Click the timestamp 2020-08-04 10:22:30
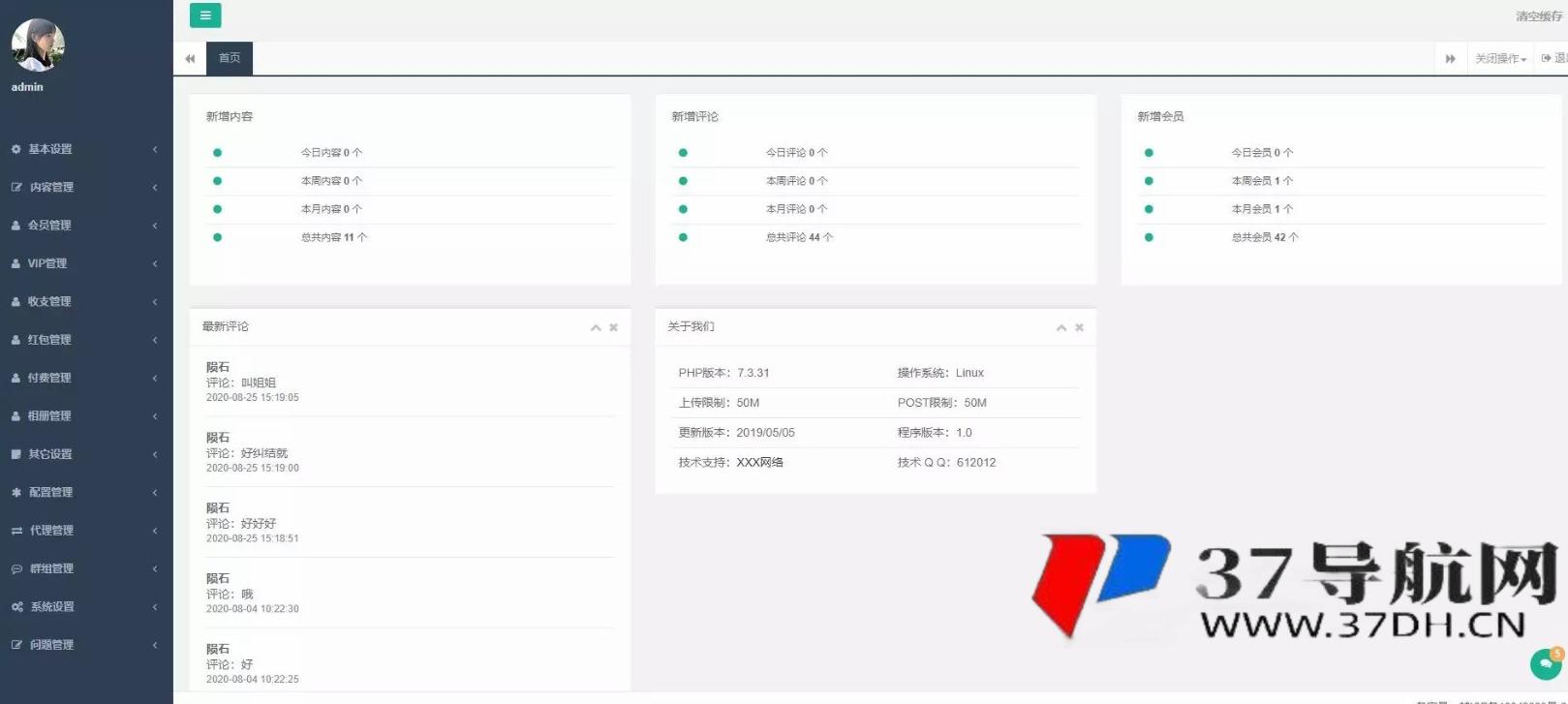 pyautogui.click(x=253, y=609)
